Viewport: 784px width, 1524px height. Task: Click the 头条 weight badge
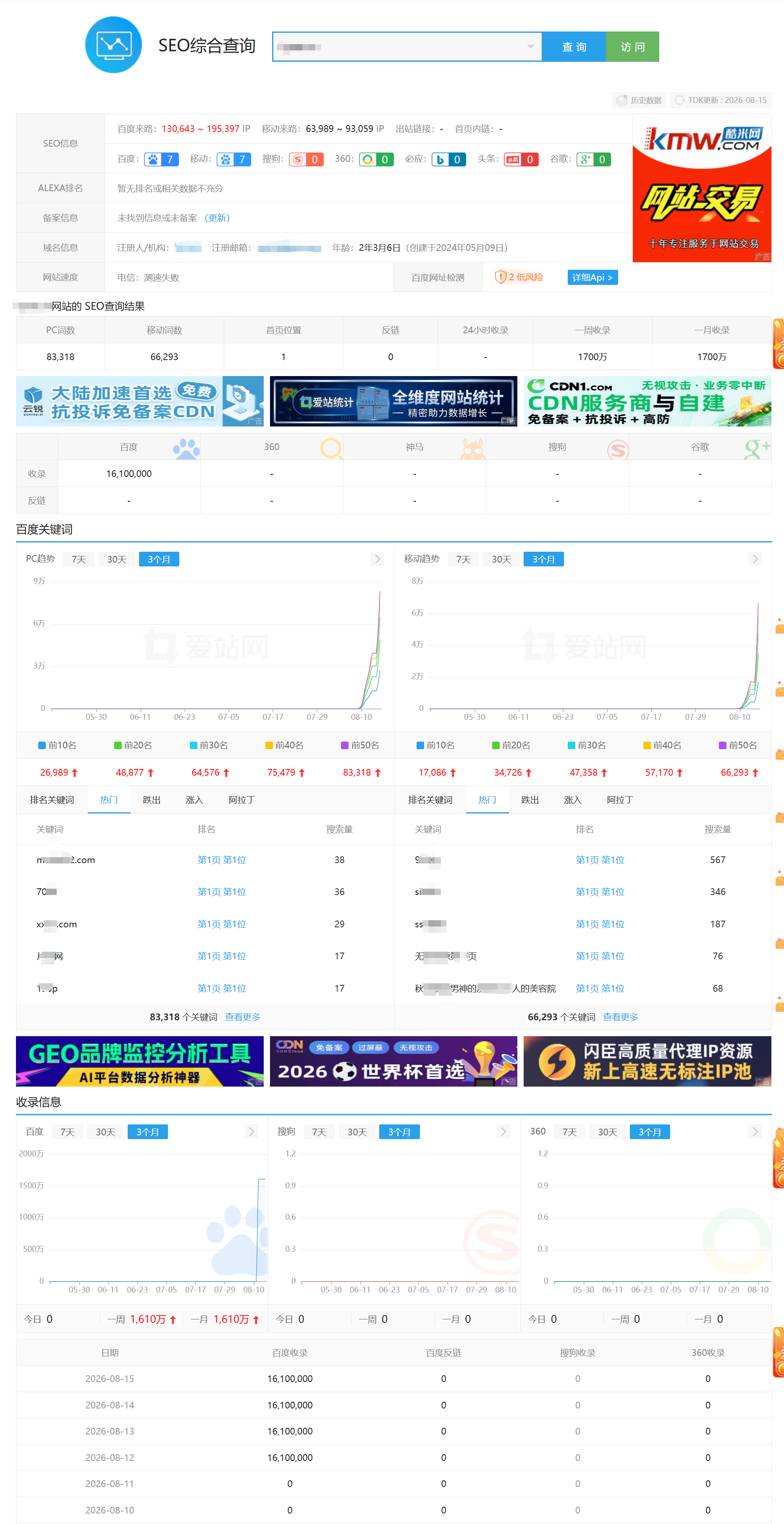point(522,159)
